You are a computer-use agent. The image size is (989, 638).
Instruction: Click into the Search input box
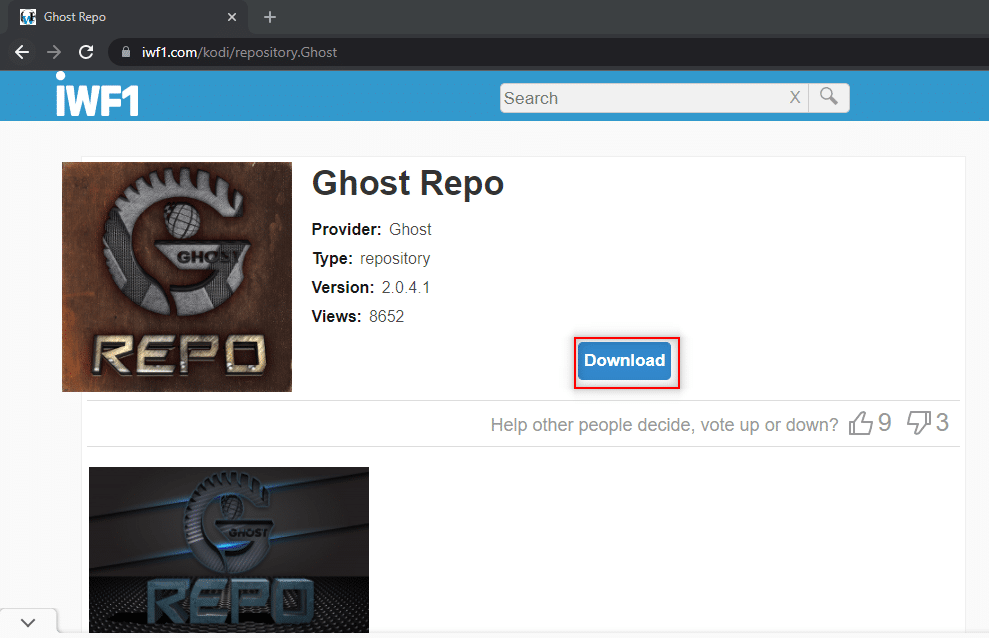click(643, 98)
